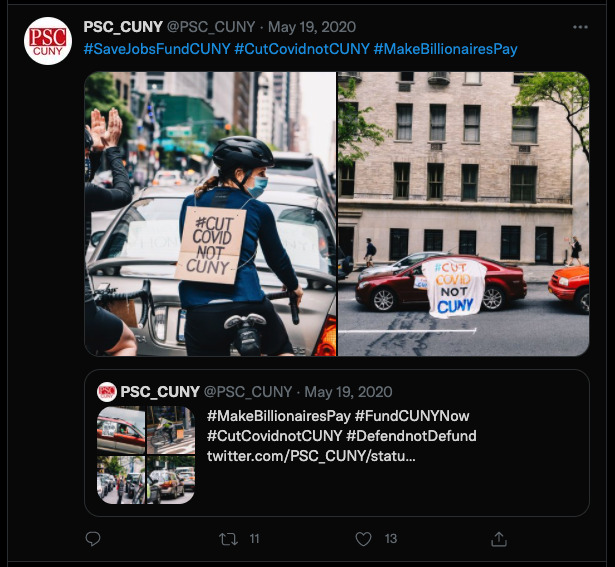The image size is (615, 567).
Task: Open the #SaveJobsFundCUNY hashtag
Action: tap(157, 49)
